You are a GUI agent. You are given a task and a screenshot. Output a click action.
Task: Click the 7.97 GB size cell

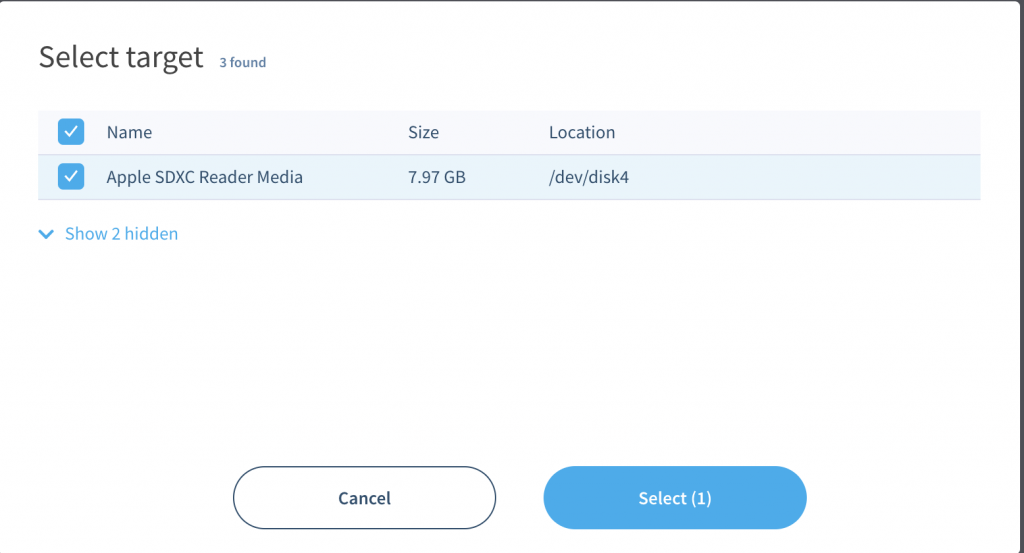437,177
